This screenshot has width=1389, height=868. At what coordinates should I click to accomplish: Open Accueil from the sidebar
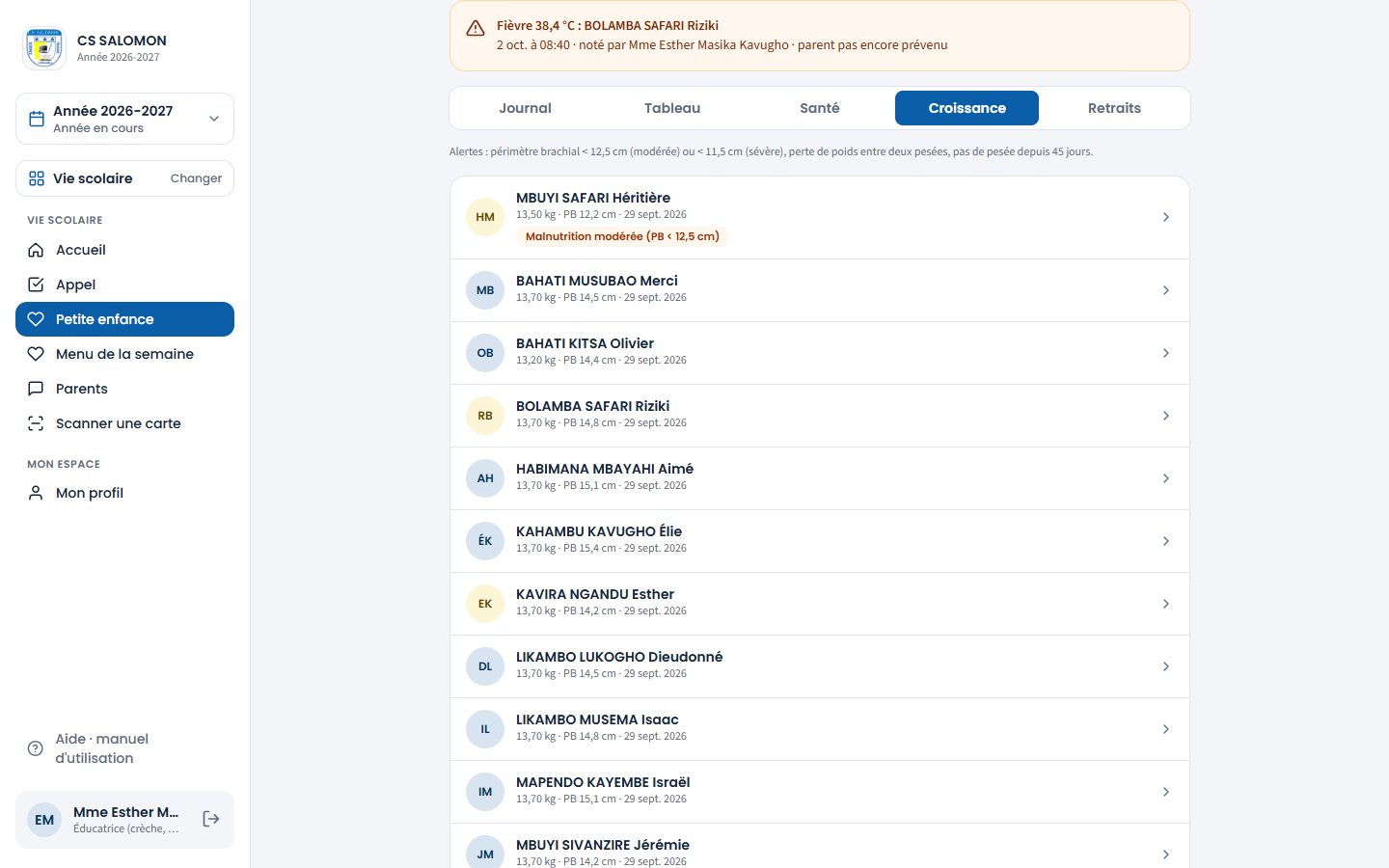124,250
